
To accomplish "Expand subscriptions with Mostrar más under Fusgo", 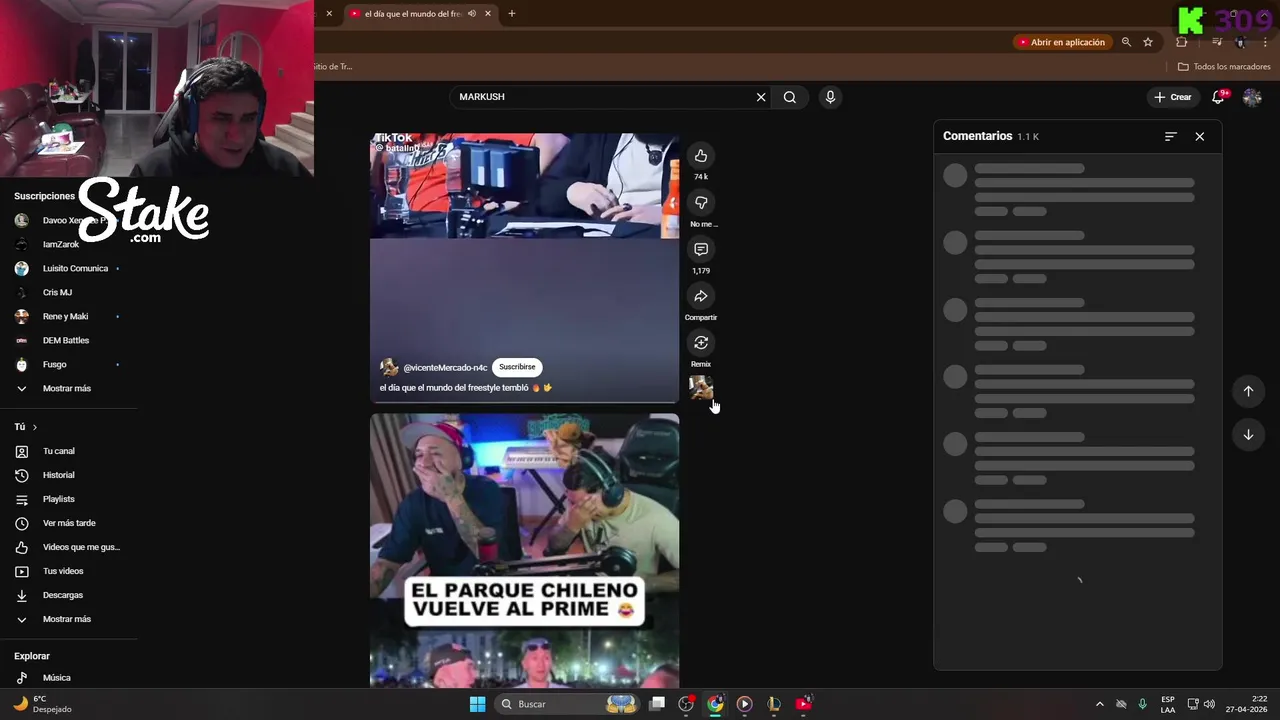I will point(68,388).
